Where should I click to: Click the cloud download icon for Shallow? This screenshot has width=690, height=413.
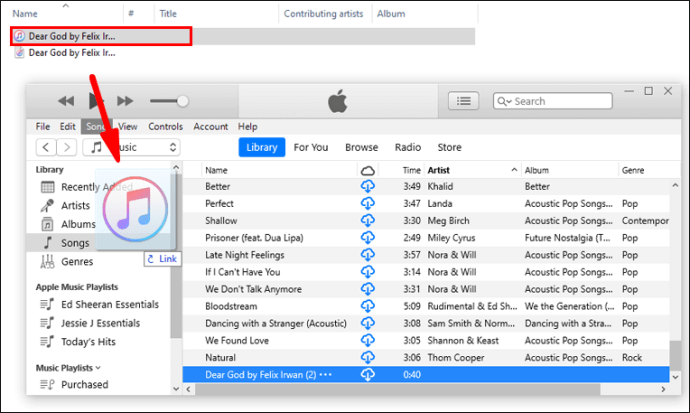(367, 221)
